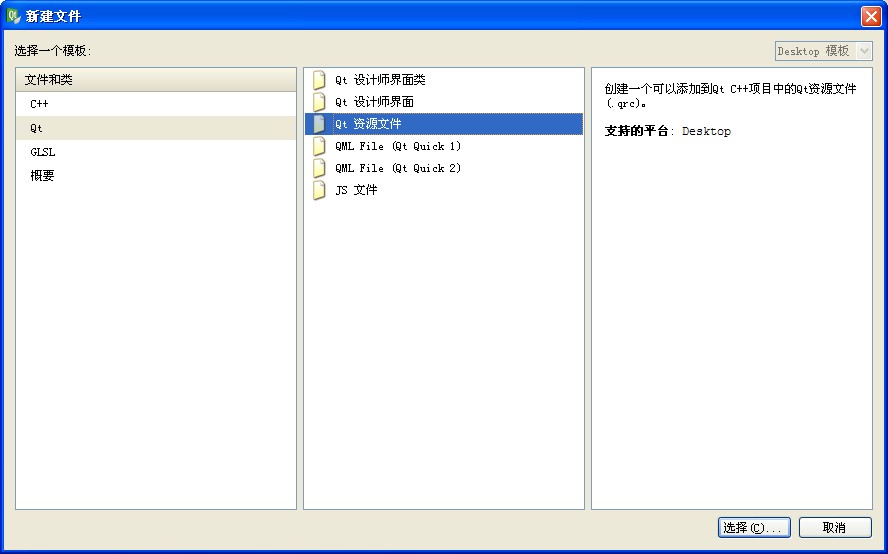Select the Qt category
The width and height of the screenshot is (888, 554).
tap(156, 128)
